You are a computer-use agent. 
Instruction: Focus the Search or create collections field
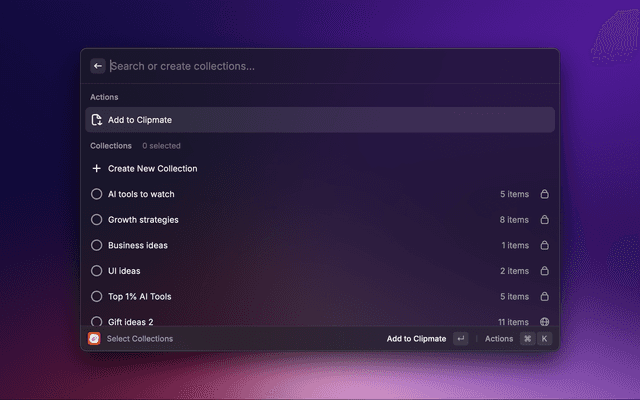click(x=320, y=66)
